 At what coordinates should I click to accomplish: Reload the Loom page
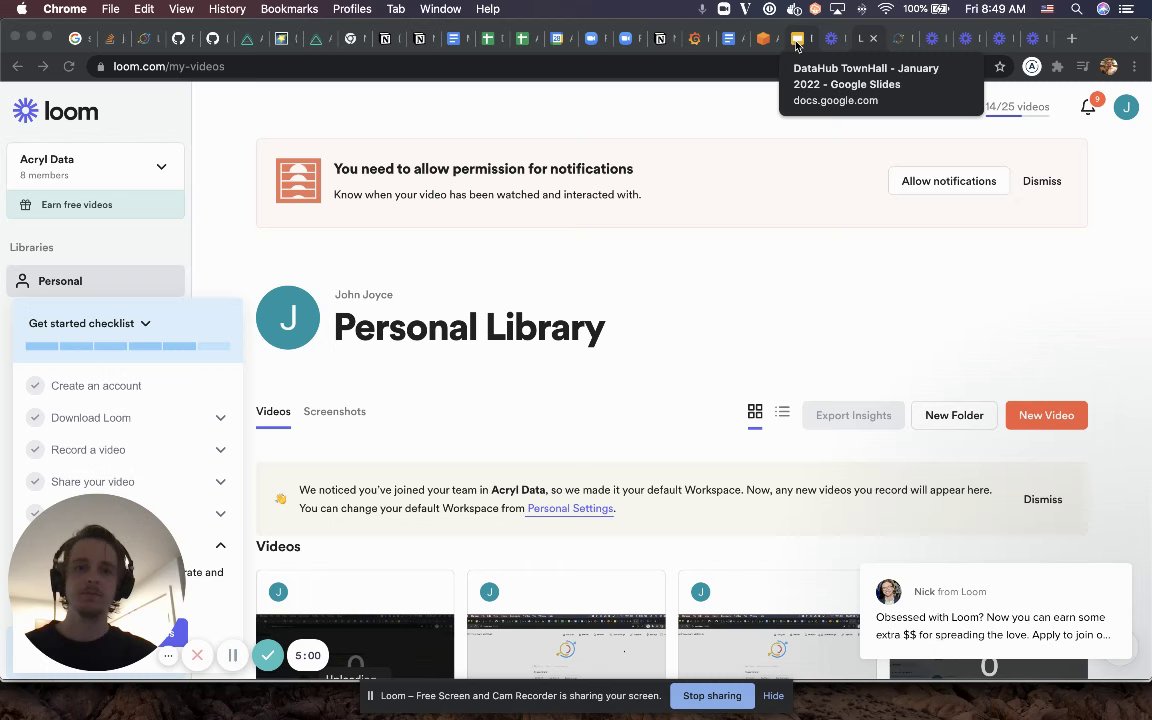(69, 67)
